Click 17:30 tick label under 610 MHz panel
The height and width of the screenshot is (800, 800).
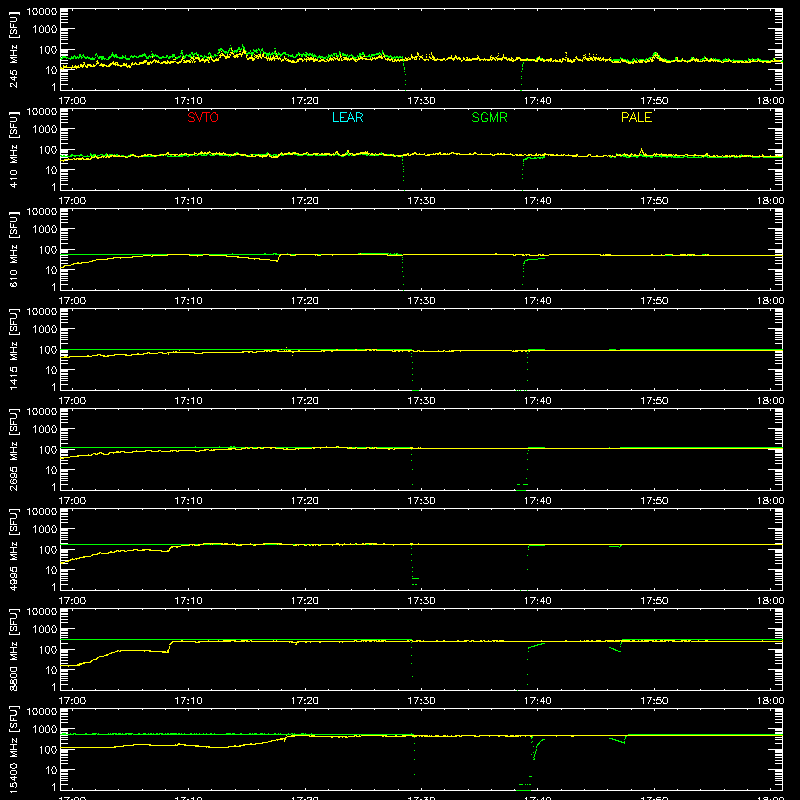421,301
